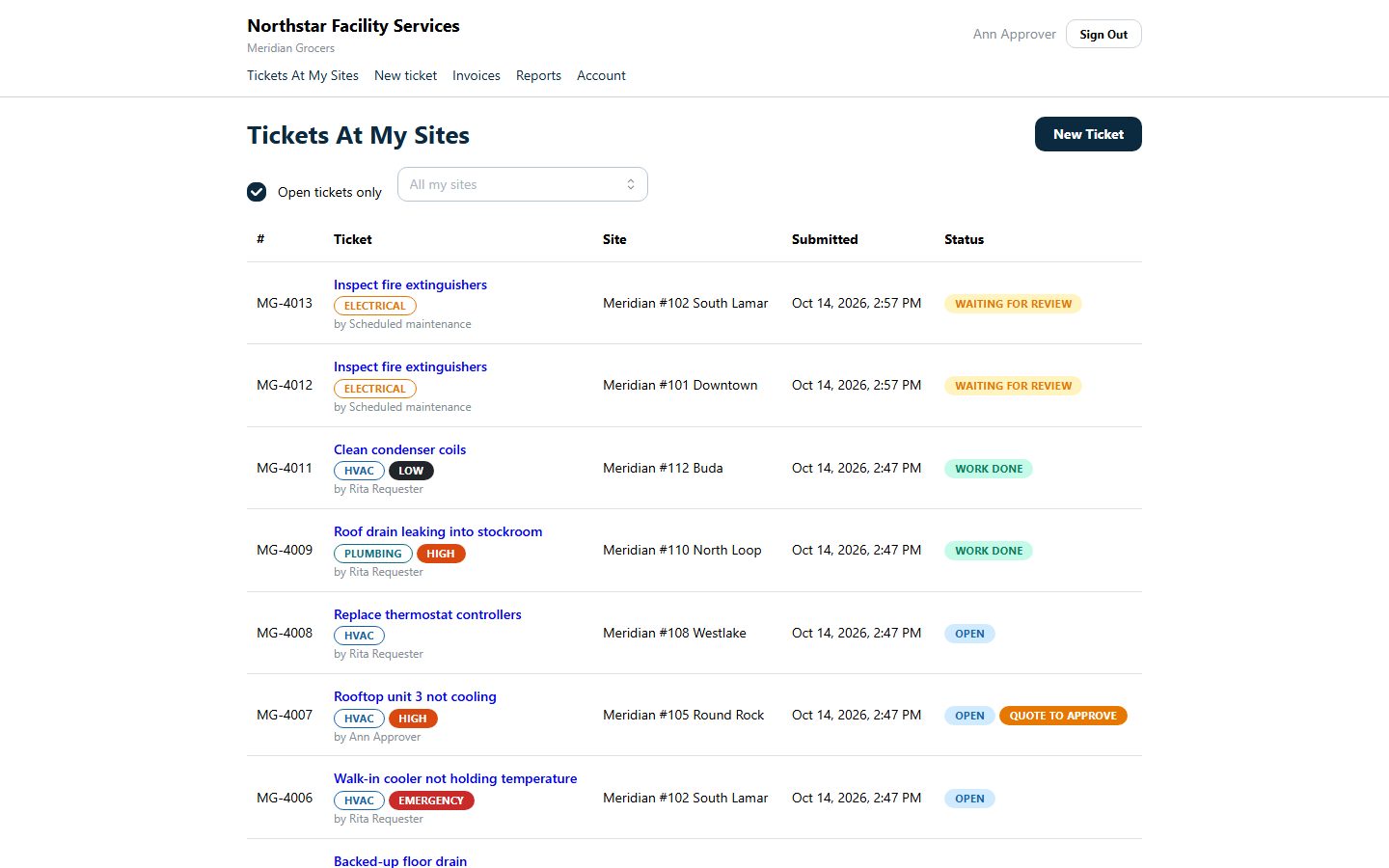
Task: Open Roof drain leaking into stockroom ticket
Action: (x=438, y=531)
